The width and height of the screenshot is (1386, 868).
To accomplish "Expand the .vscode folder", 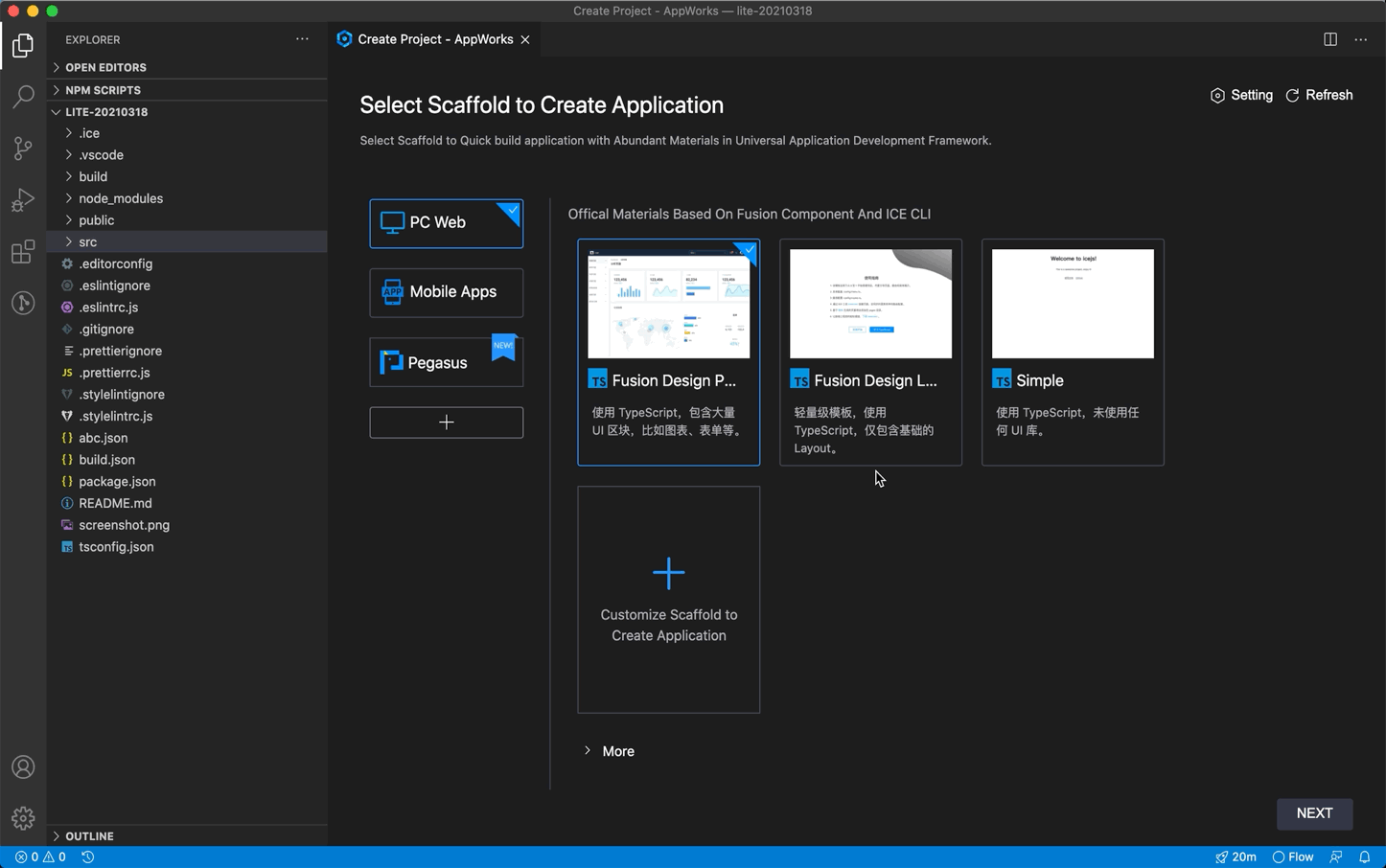I will click(187, 155).
